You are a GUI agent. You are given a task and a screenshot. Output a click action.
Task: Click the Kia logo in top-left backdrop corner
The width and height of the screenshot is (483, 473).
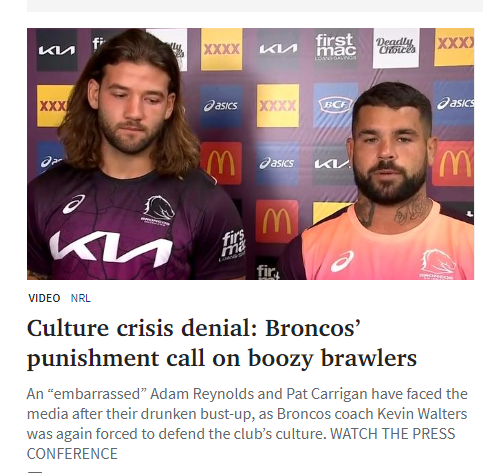57,50
